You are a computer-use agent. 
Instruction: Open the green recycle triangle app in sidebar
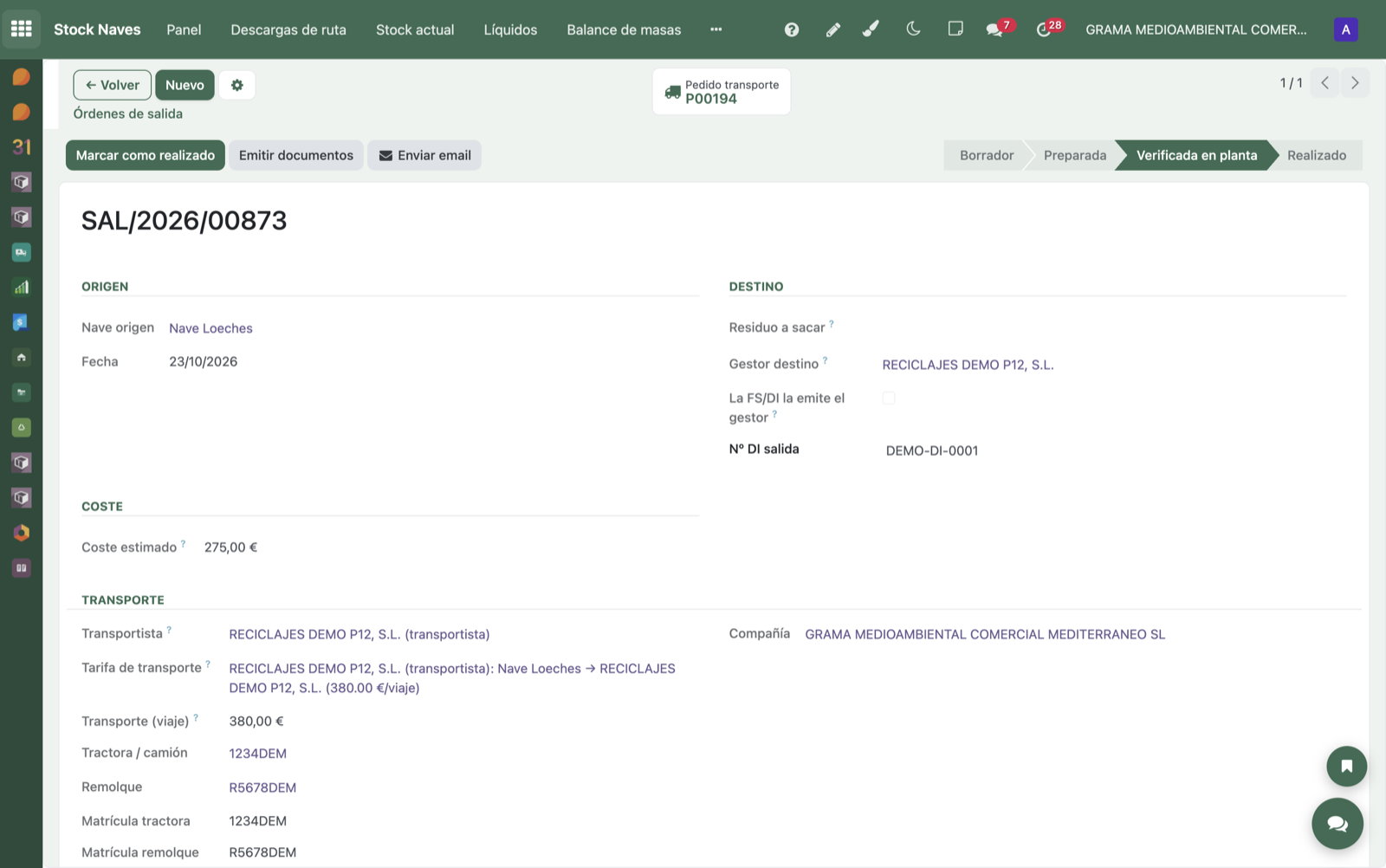pos(22,428)
